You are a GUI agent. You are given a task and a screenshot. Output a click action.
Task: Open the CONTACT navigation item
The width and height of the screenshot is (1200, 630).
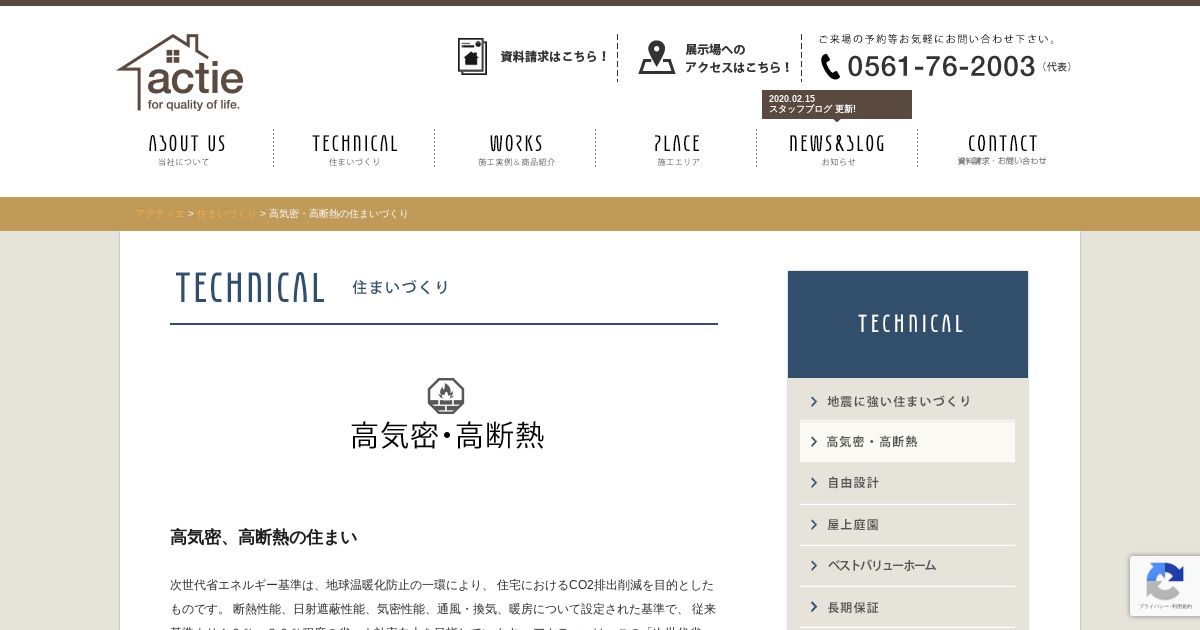coord(1002,148)
